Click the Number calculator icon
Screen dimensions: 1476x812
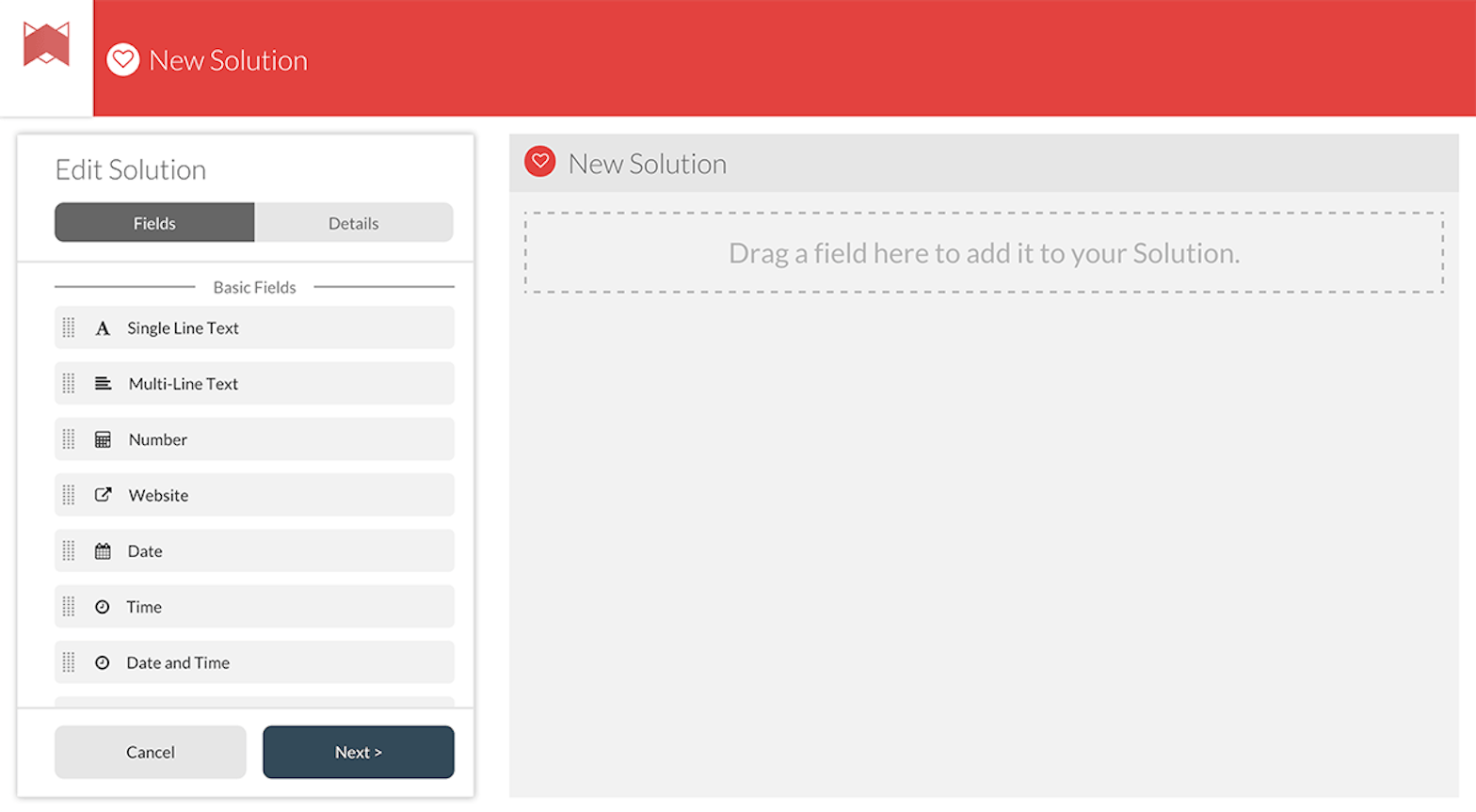[103, 439]
